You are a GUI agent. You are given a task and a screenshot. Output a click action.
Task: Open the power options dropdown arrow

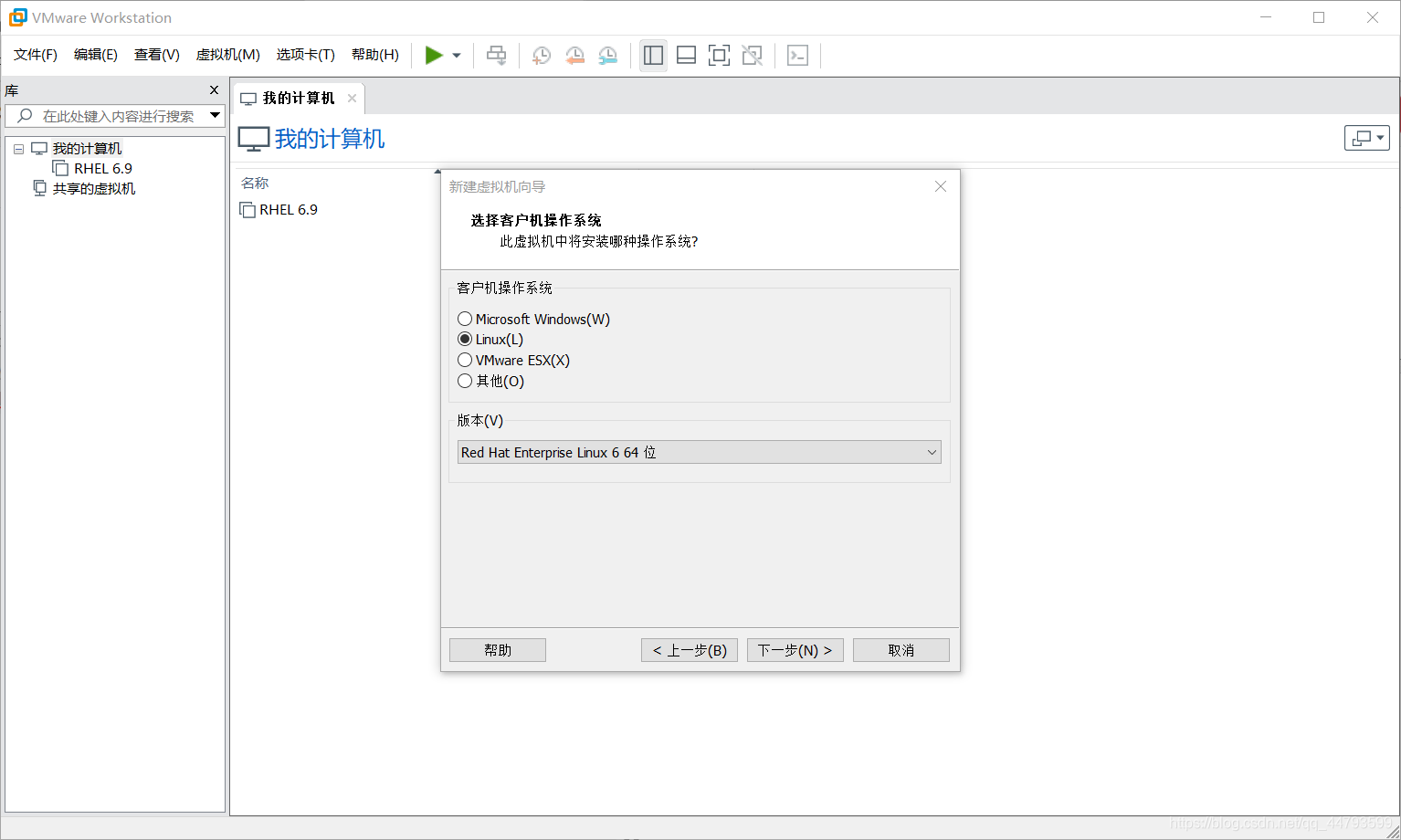pyautogui.click(x=457, y=56)
